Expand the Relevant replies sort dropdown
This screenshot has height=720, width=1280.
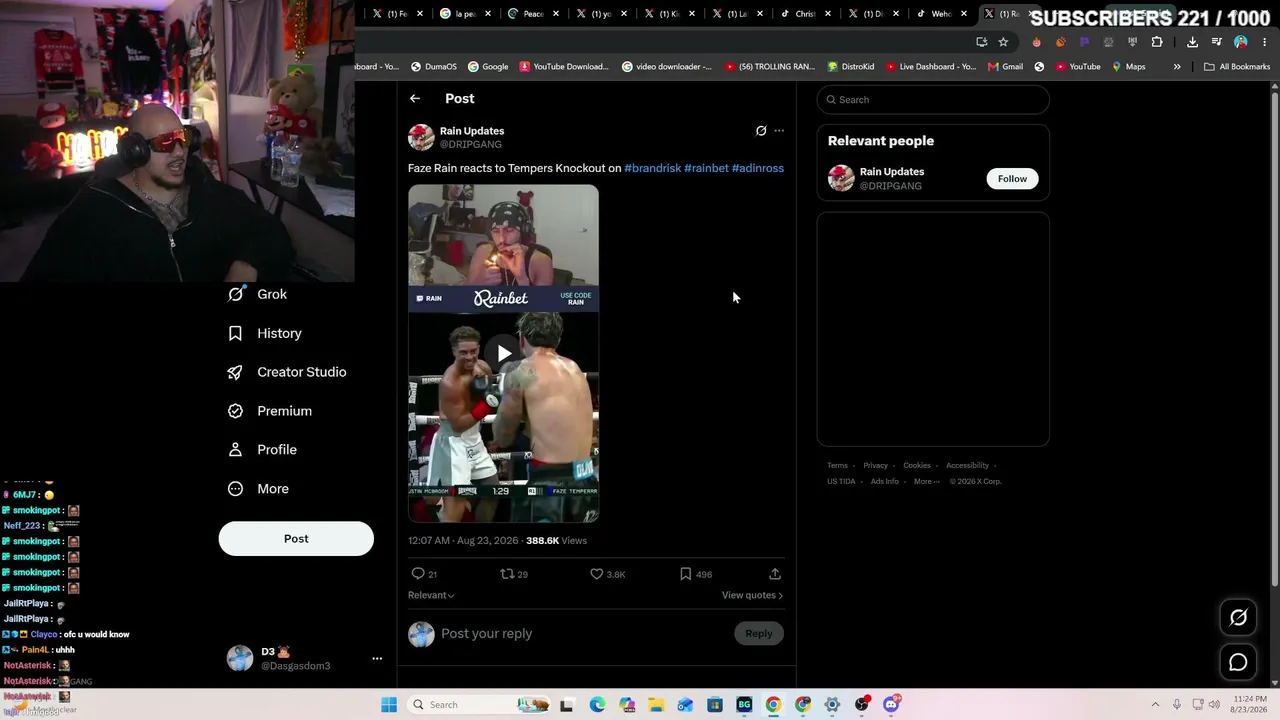coord(431,595)
